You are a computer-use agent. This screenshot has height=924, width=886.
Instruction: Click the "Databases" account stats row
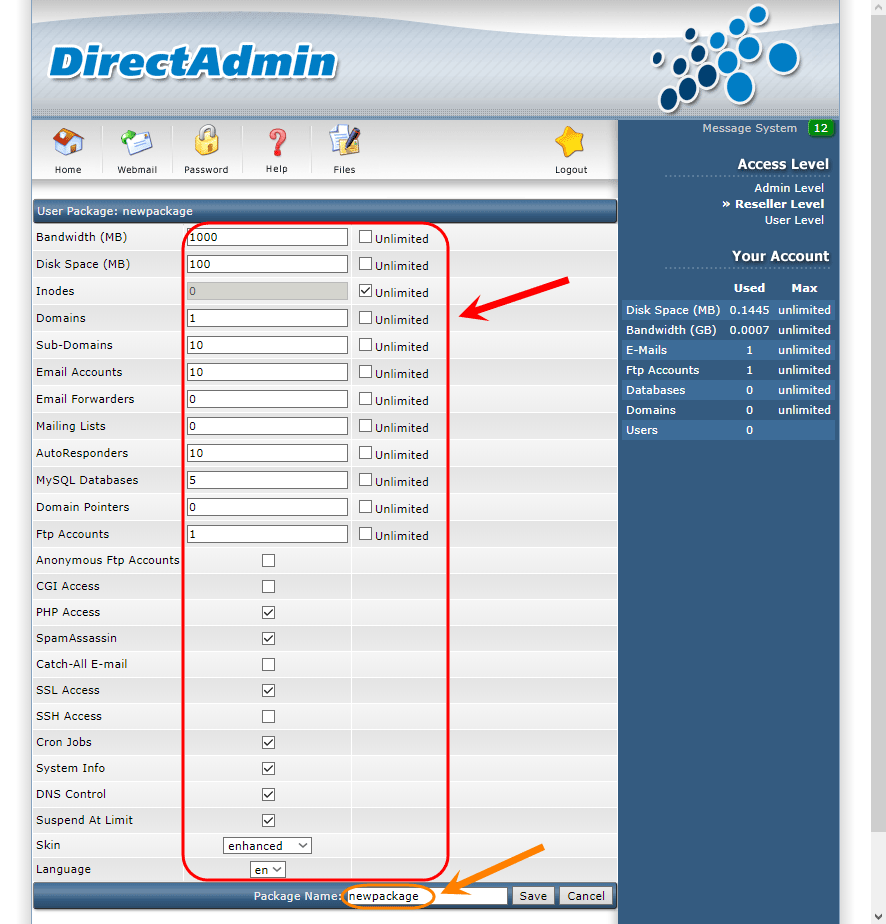pos(728,390)
